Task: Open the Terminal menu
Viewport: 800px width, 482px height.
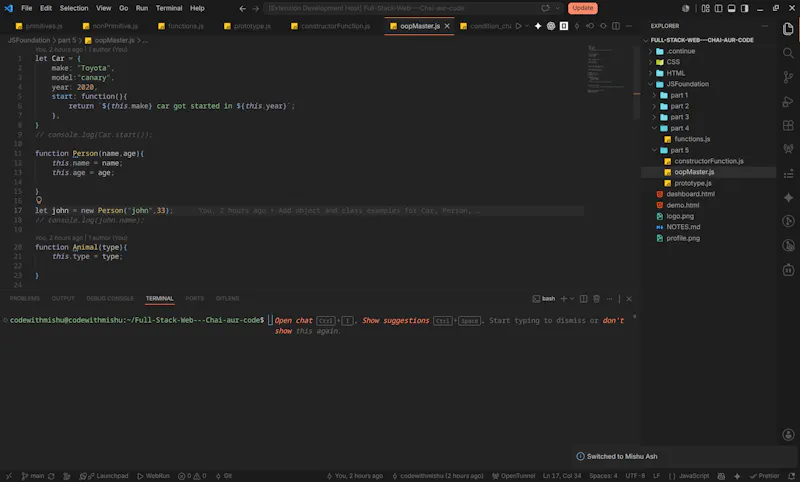Action: tap(169, 8)
